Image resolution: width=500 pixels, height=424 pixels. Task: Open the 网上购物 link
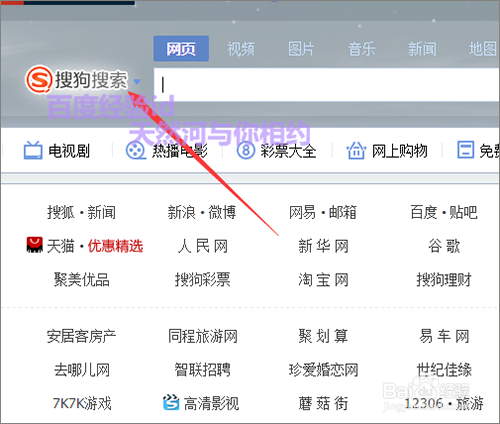coord(400,151)
